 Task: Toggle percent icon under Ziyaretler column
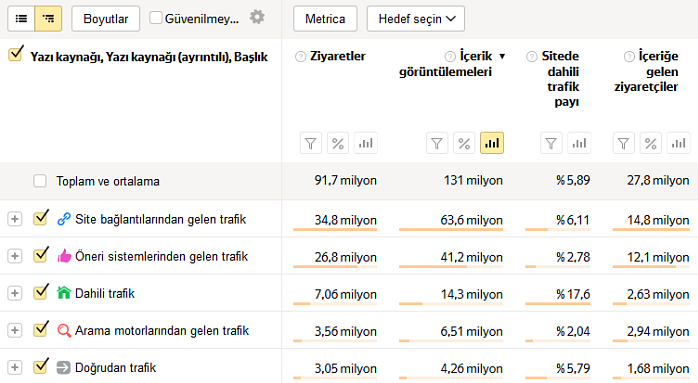coord(338,143)
